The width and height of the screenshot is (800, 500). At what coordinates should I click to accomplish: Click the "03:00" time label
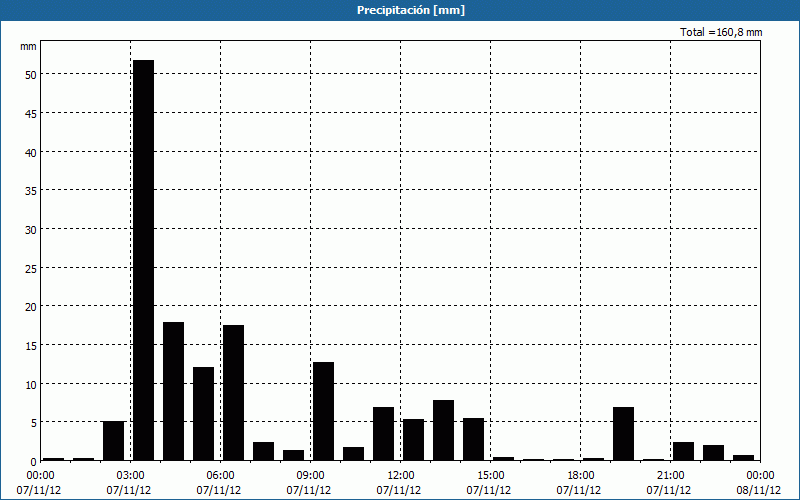click(x=130, y=476)
